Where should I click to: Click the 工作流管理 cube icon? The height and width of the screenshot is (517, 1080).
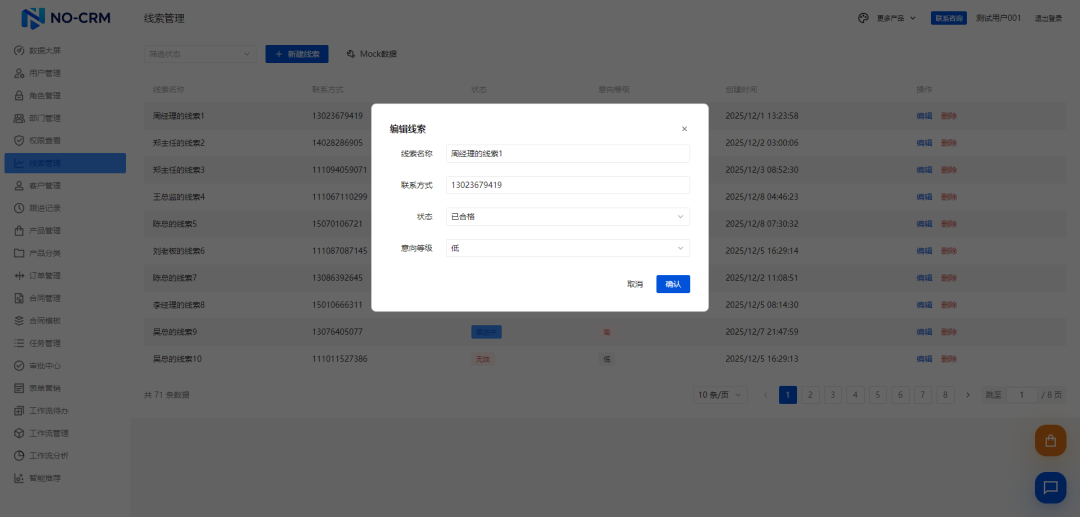[x=19, y=433]
